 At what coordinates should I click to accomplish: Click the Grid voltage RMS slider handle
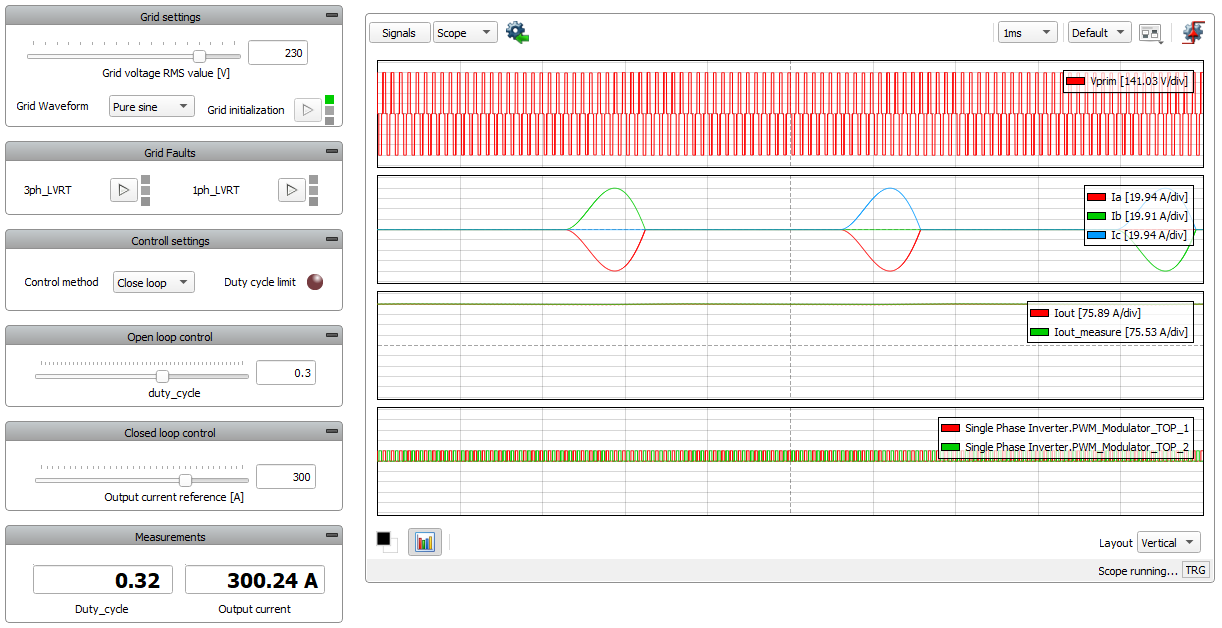199,57
